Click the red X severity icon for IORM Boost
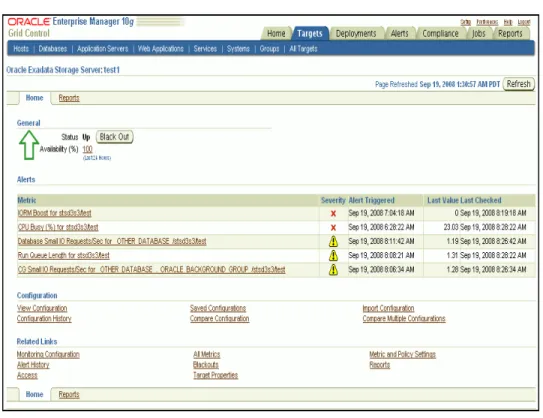Screen dimensions: 543x418 pyautogui.click(x=333, y=213)
